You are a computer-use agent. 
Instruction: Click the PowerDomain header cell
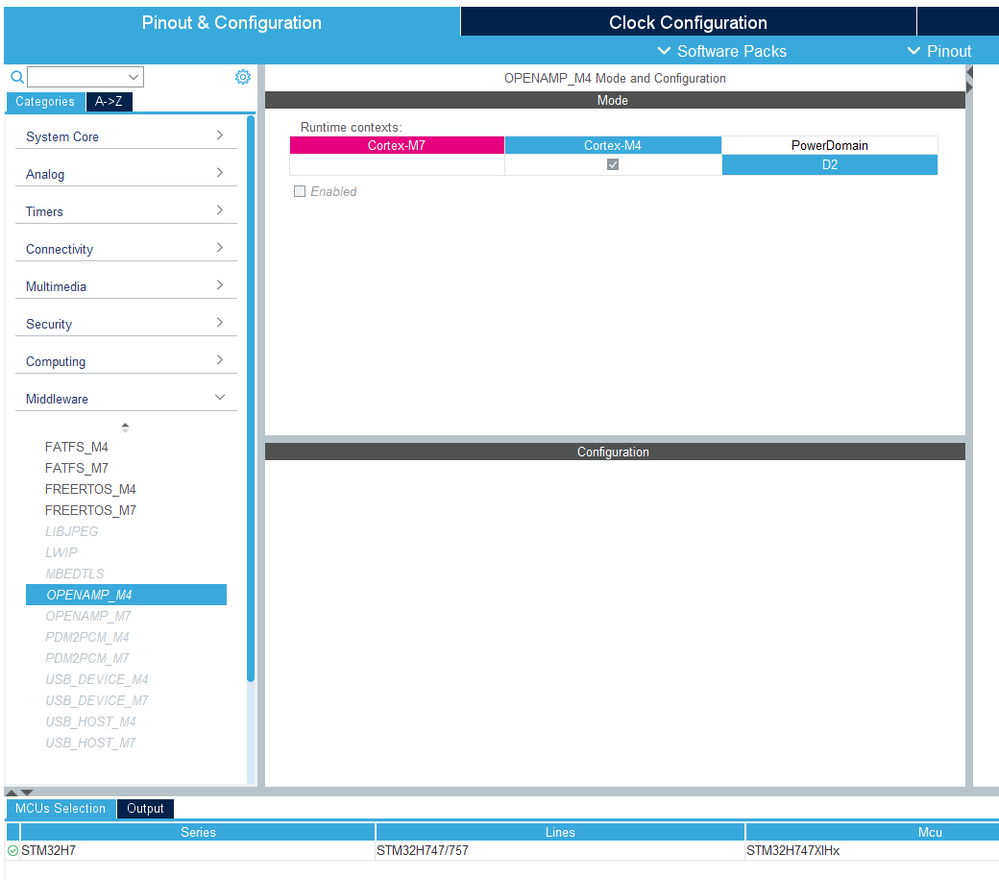[x=830, y=145]
